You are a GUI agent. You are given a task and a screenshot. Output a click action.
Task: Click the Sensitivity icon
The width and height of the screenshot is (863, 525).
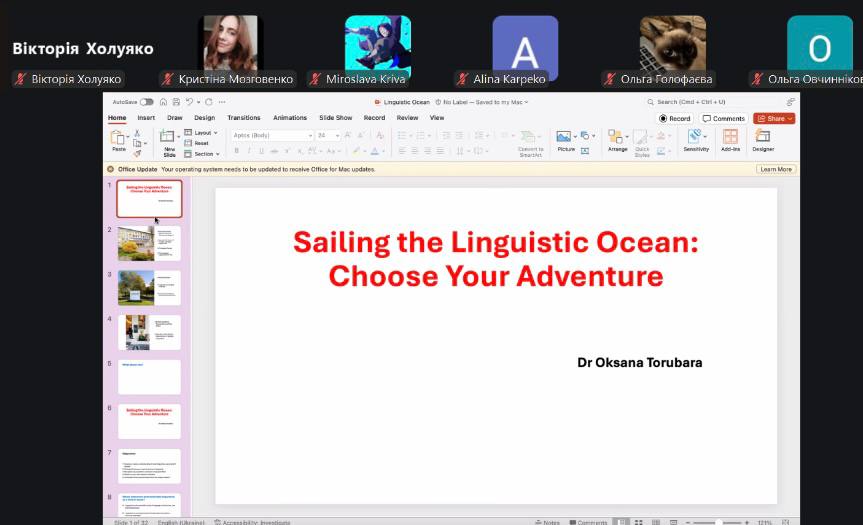696,138
